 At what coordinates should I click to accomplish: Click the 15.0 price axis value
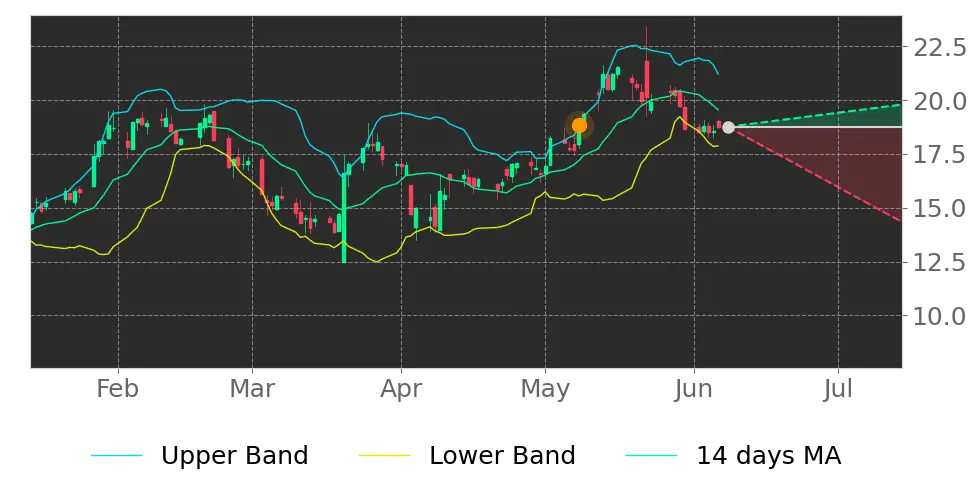939,209
